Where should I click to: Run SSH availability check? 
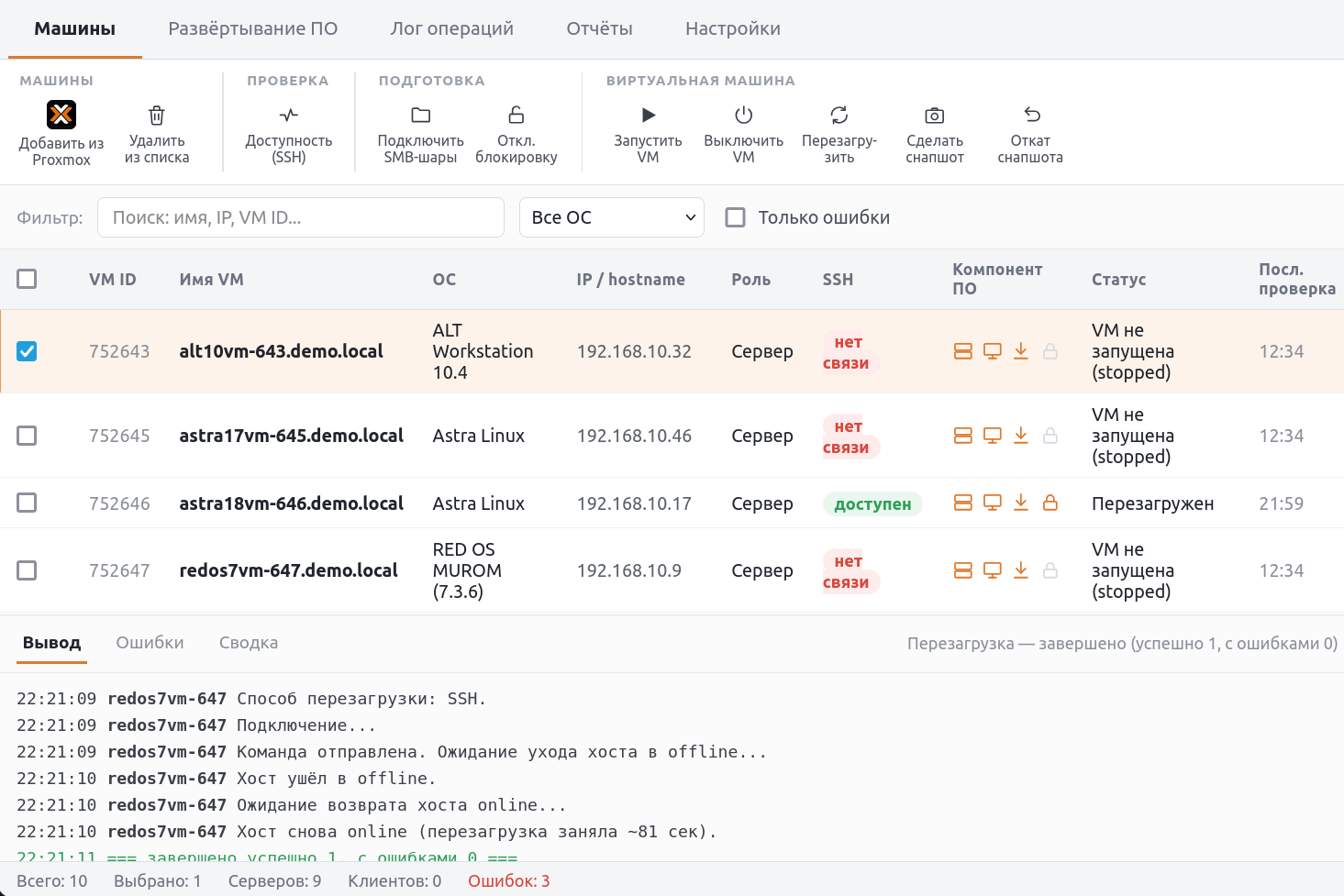tap(289, 115)
